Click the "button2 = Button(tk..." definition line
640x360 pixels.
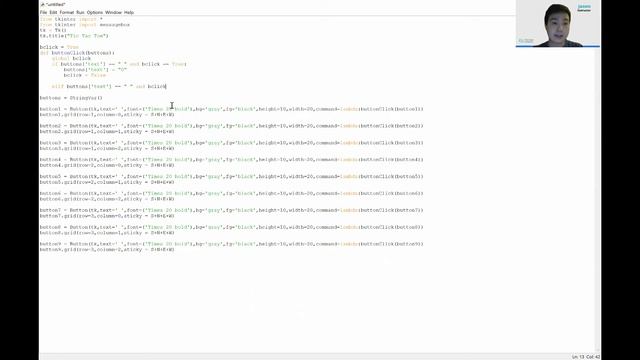pyautogui.click(x=231, y=126)
